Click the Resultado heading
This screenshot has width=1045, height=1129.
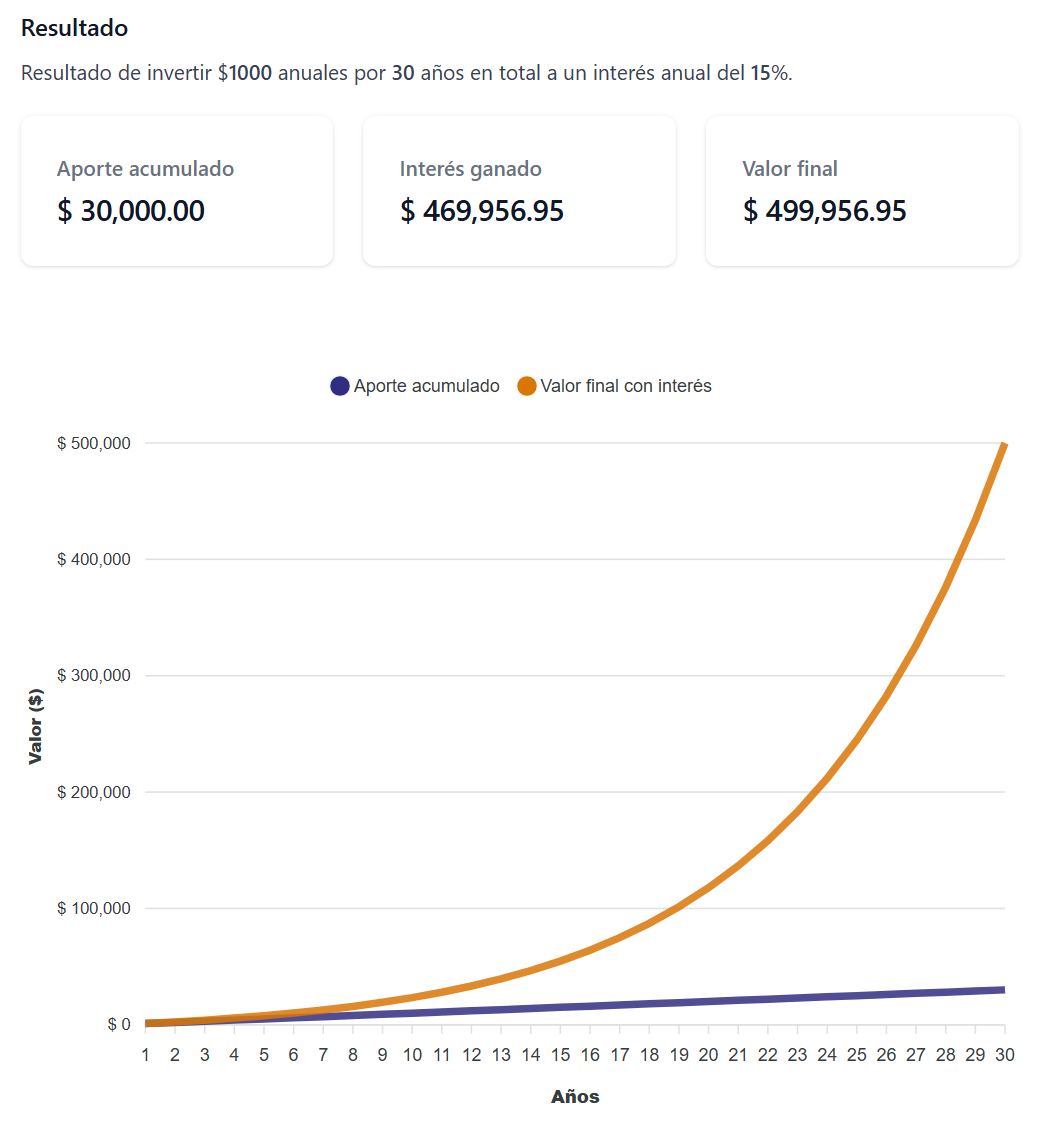[x=74, y=28]
